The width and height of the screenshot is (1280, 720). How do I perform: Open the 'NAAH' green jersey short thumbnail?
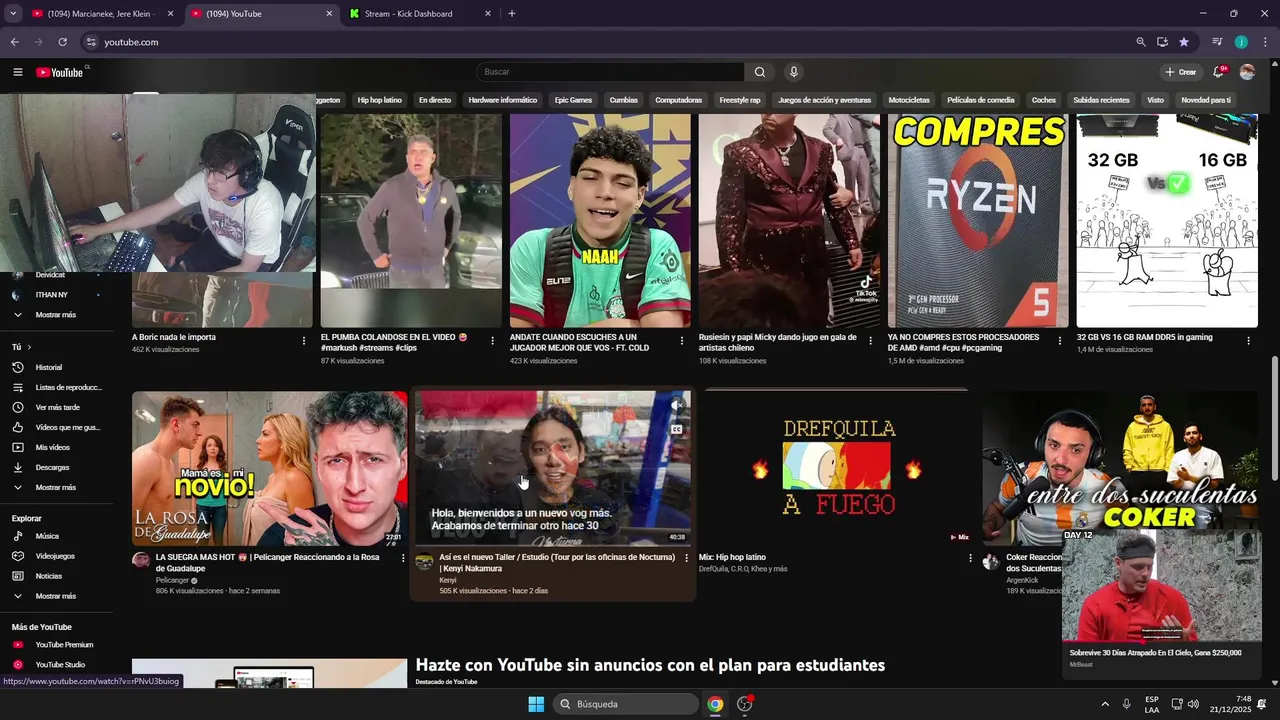click(600, 220)
